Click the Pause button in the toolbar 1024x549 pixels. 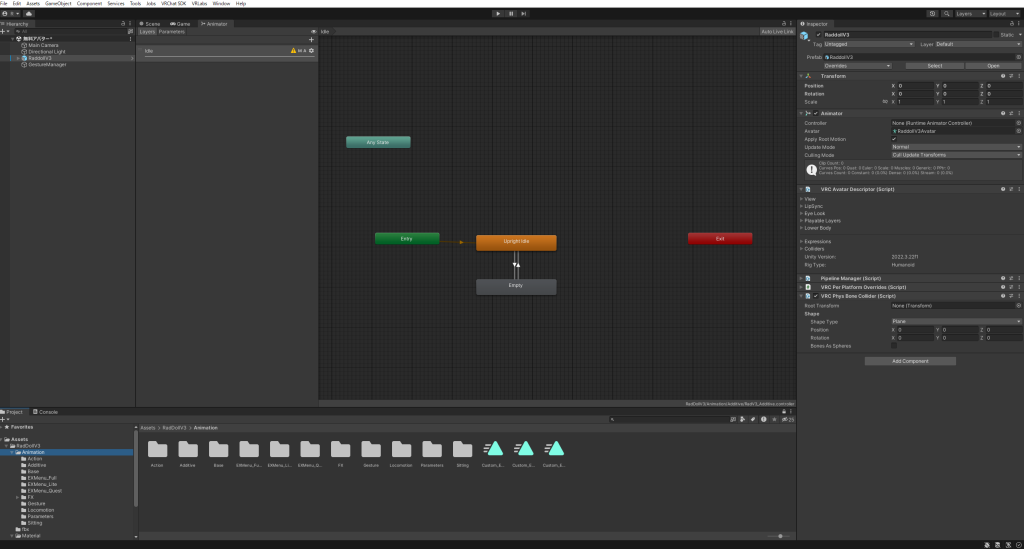[511, 14]
